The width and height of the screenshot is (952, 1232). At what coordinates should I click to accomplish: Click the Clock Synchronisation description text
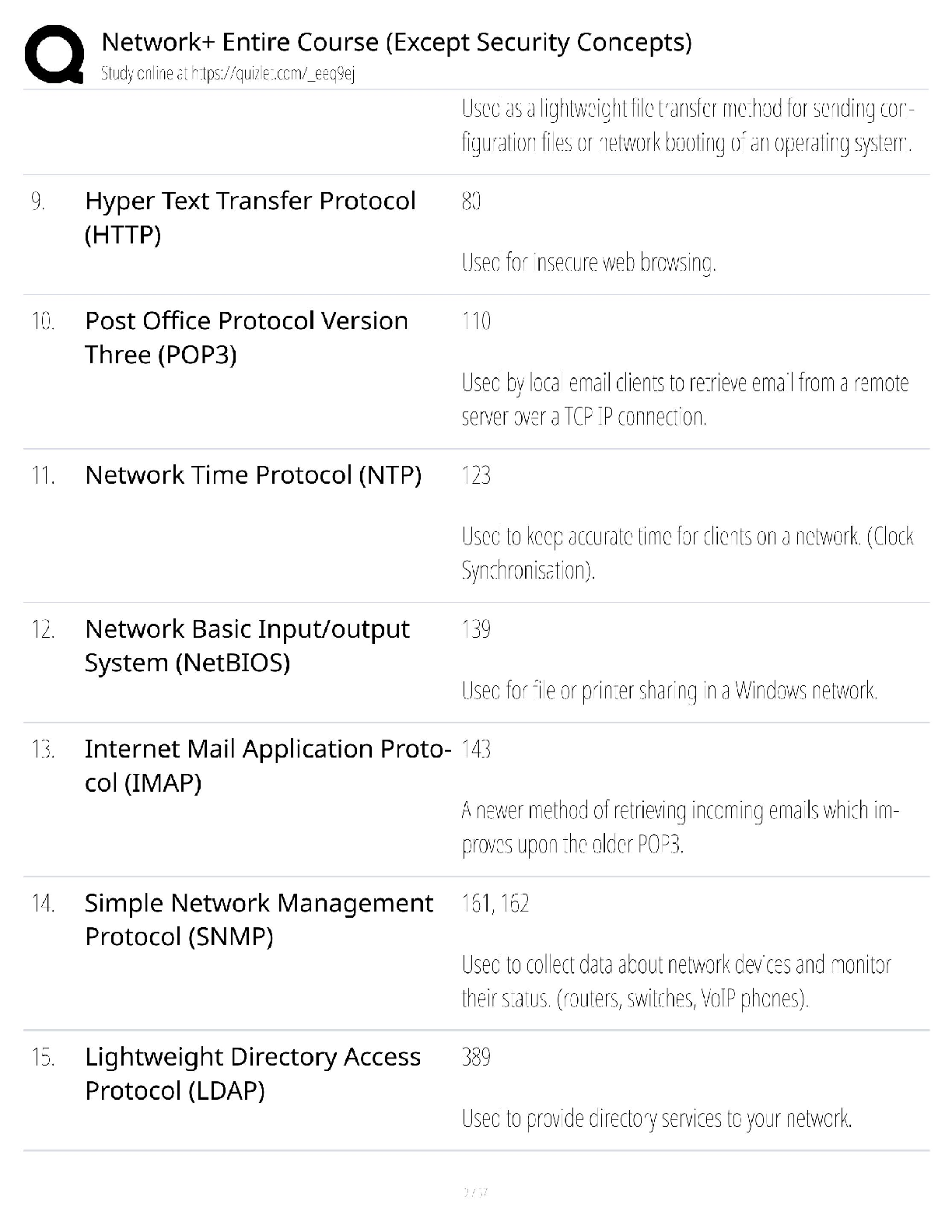coord(687,553)
